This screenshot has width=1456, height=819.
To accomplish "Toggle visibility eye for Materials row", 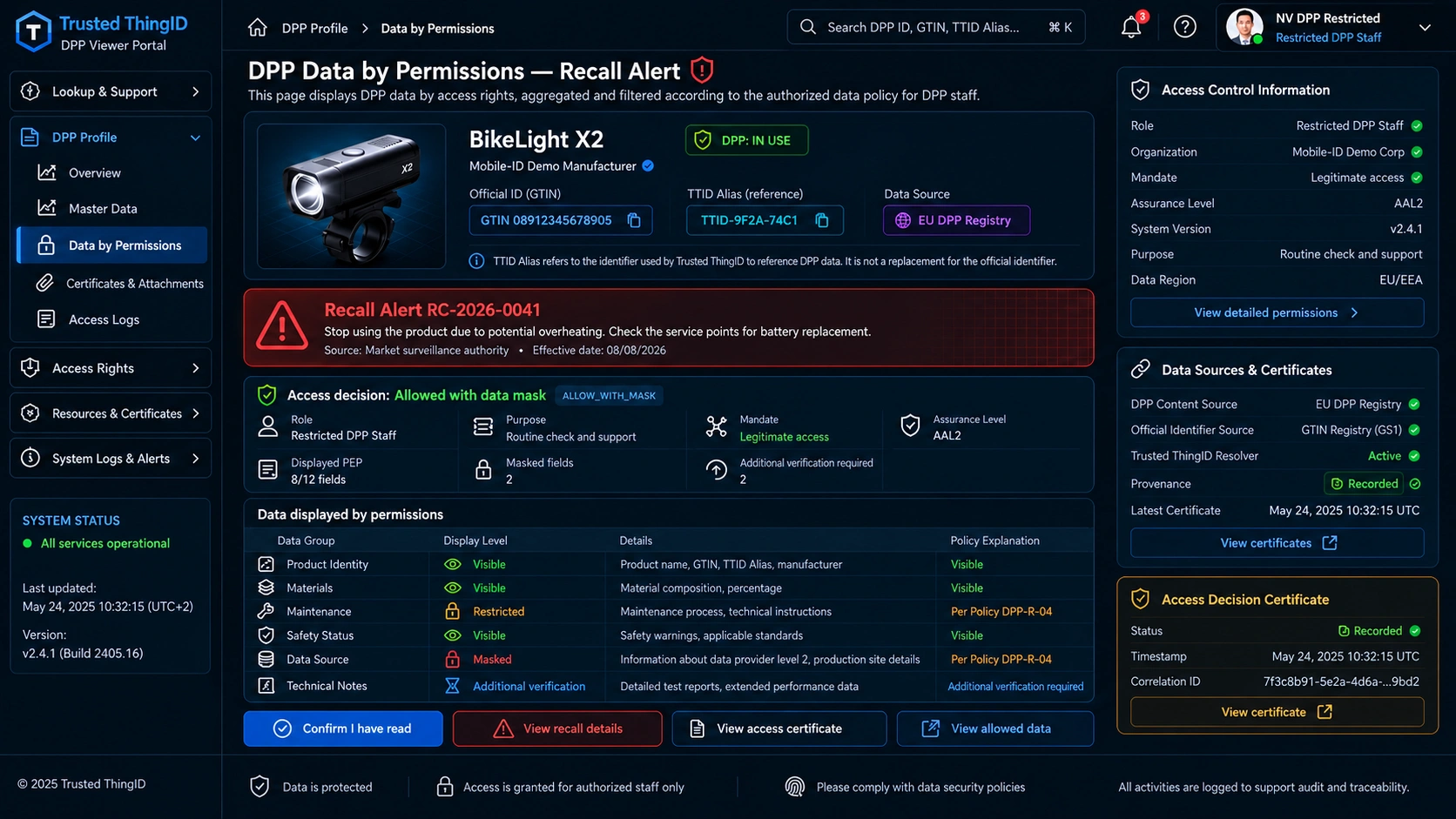I will coord(453,587).
